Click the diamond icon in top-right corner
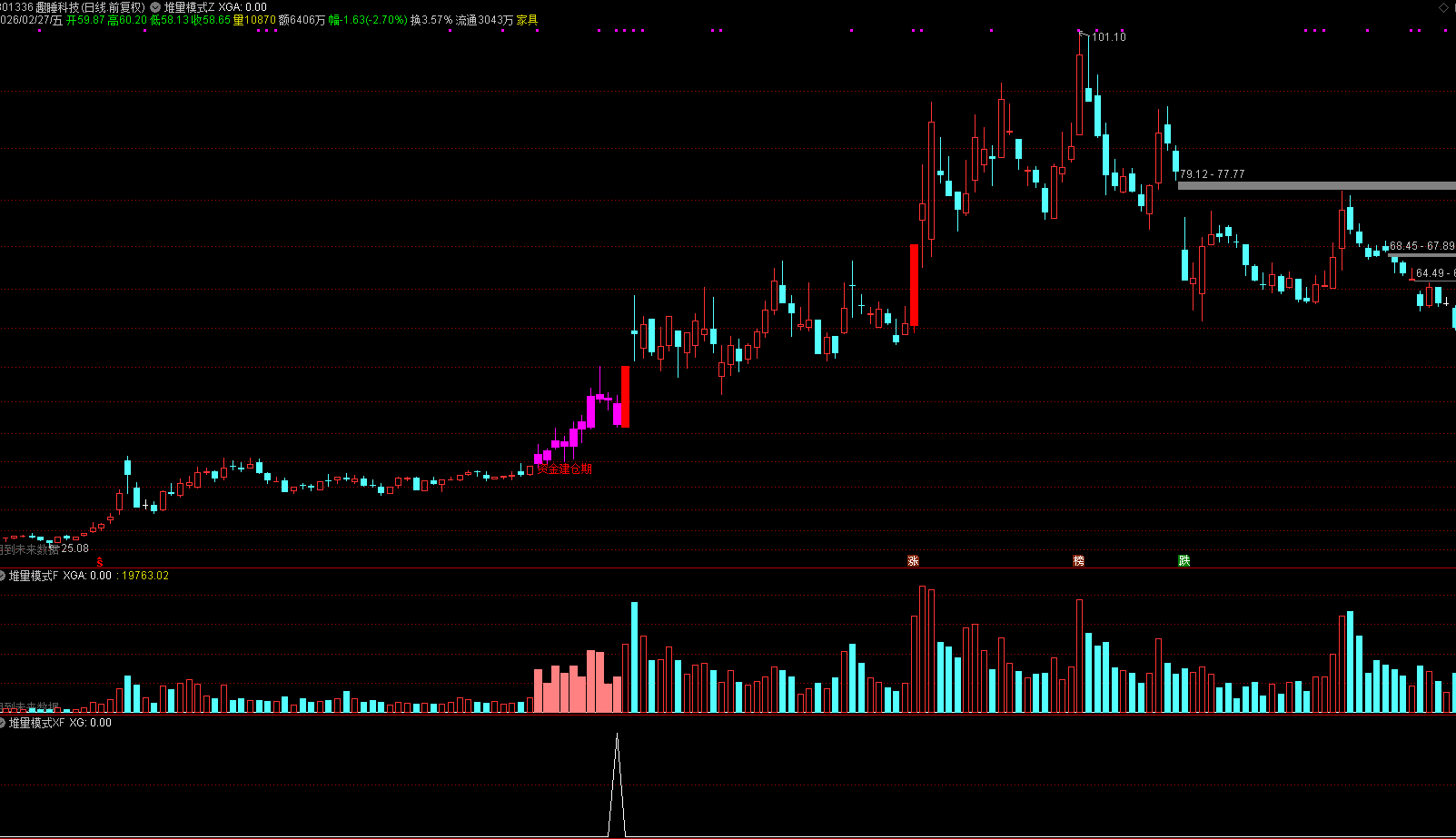This screenshot has width=1456, height=839. pyautogui.click(x=1444, y=7)
